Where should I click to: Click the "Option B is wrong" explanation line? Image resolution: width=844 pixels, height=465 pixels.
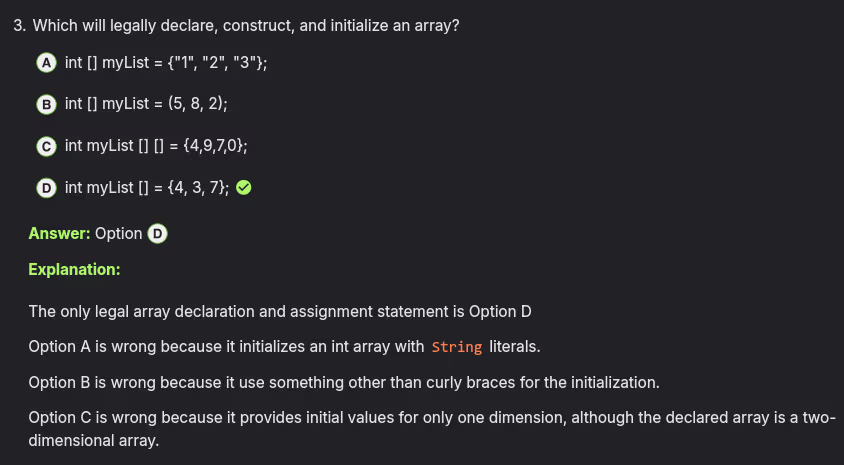click(344, 382)
